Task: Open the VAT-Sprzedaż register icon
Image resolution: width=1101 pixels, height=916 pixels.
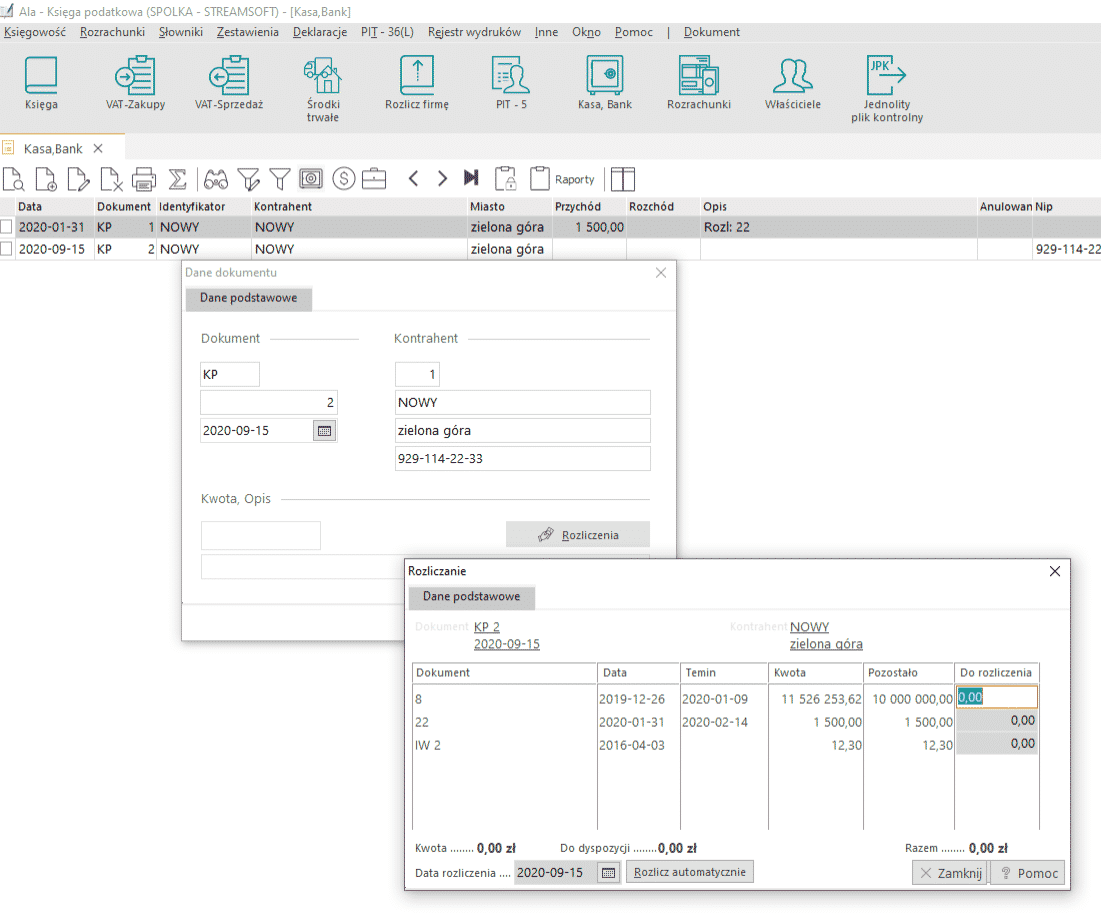Action: point(229,83)
